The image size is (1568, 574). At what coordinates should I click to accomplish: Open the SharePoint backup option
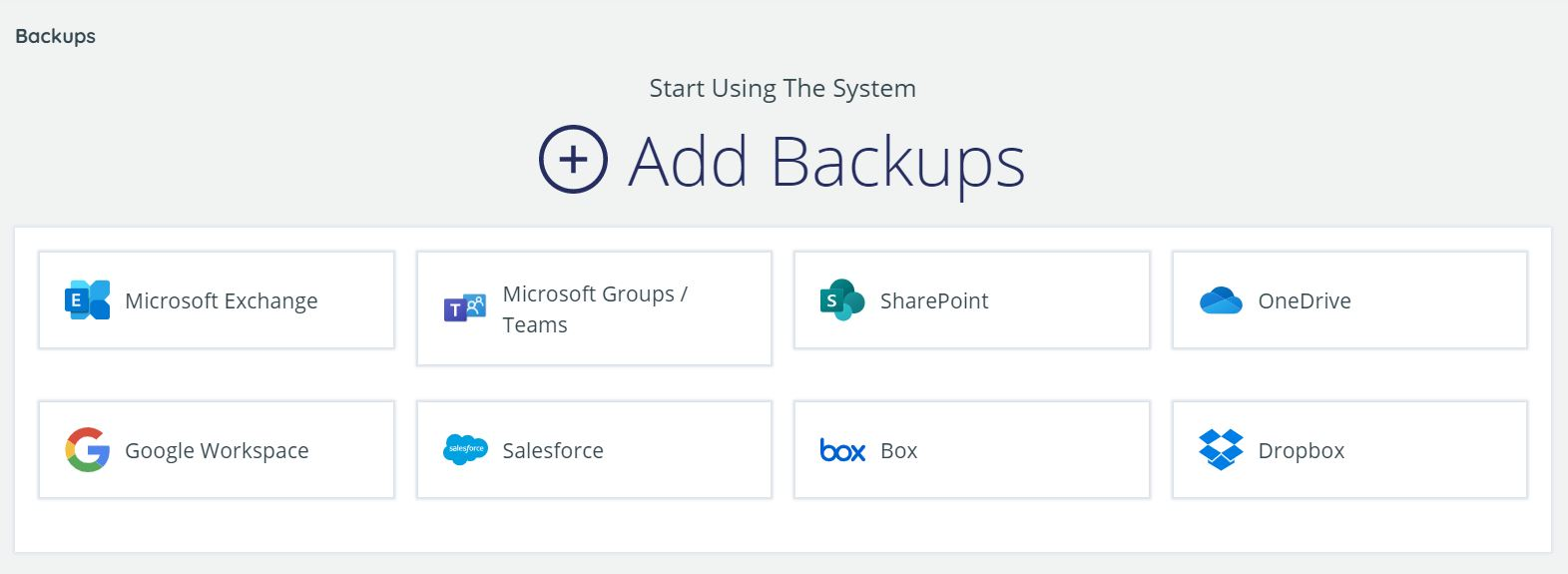pyautogui.click(x=972, y=300)
